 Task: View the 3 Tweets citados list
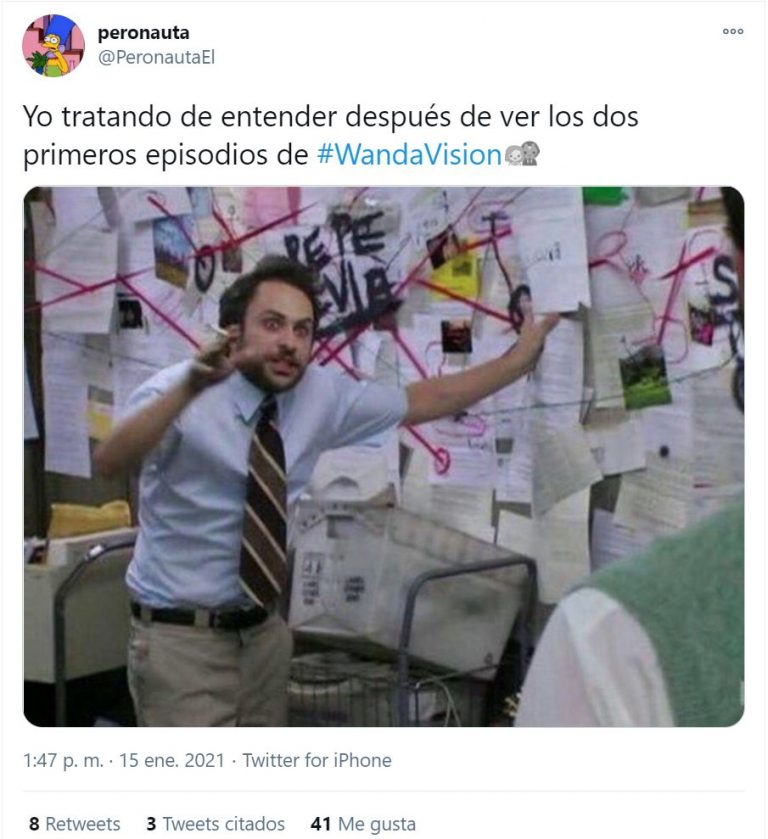click(x=215, y=823)
